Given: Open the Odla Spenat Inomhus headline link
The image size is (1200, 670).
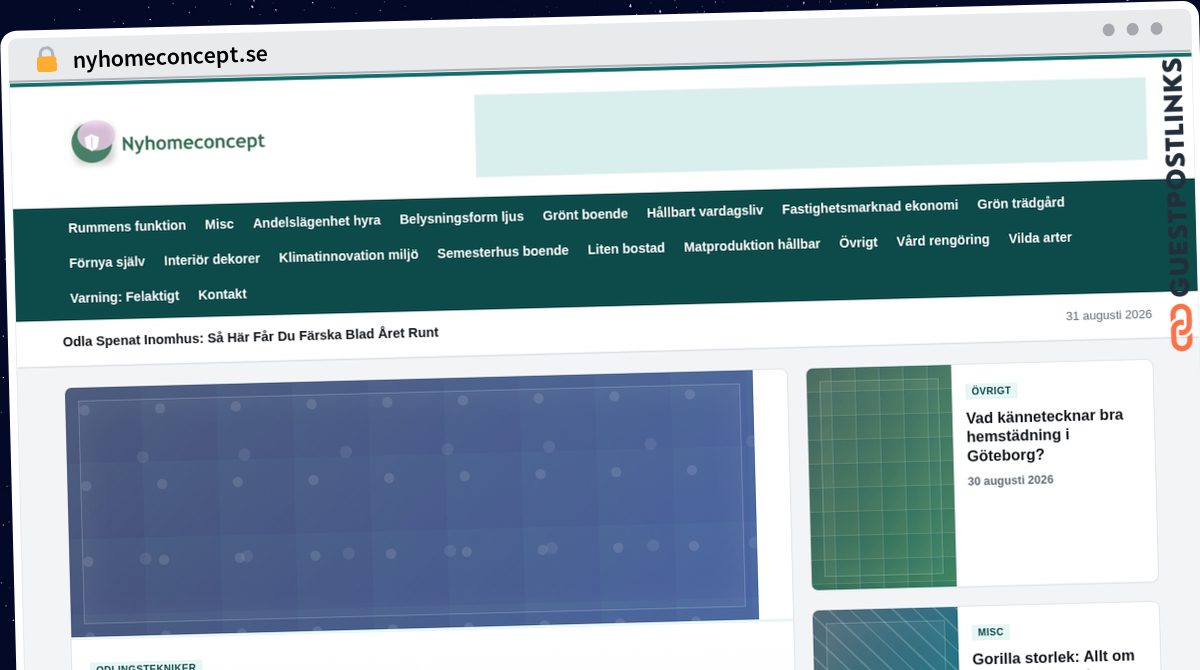Looking at the screenshot, I should (x=251, y=336).
